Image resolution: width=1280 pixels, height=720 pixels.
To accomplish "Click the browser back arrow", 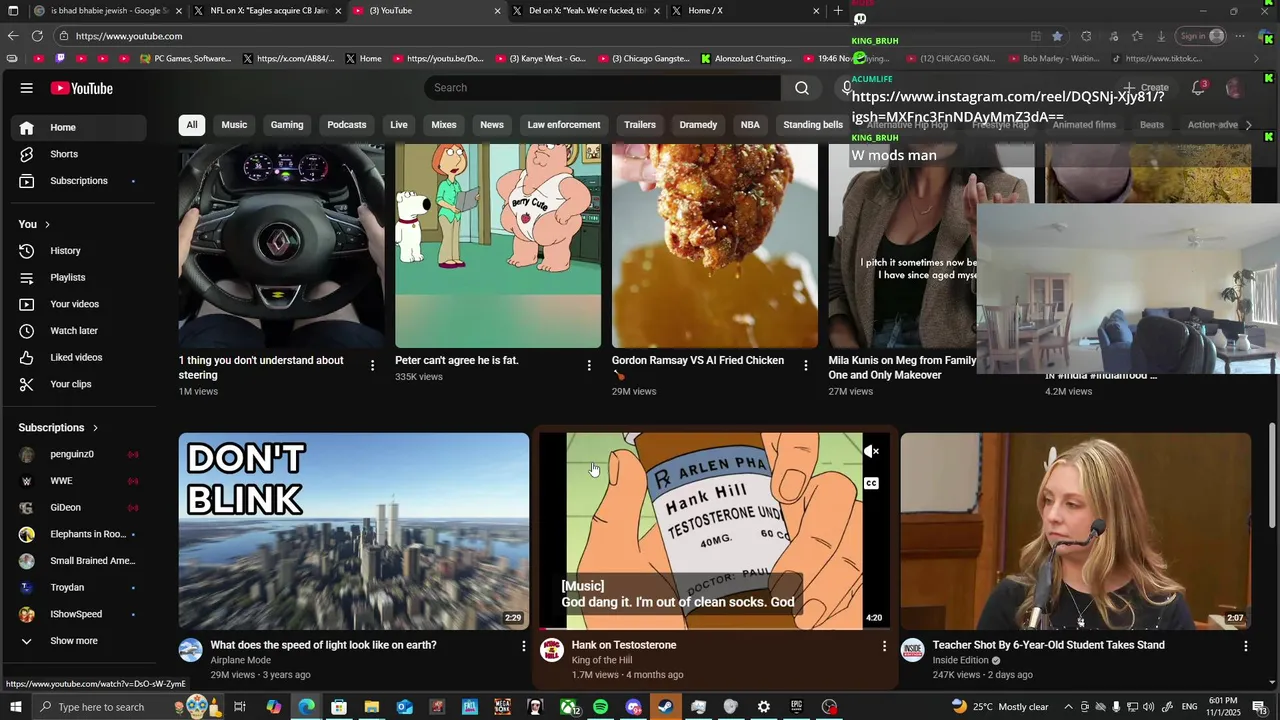I will pos(12,36).
